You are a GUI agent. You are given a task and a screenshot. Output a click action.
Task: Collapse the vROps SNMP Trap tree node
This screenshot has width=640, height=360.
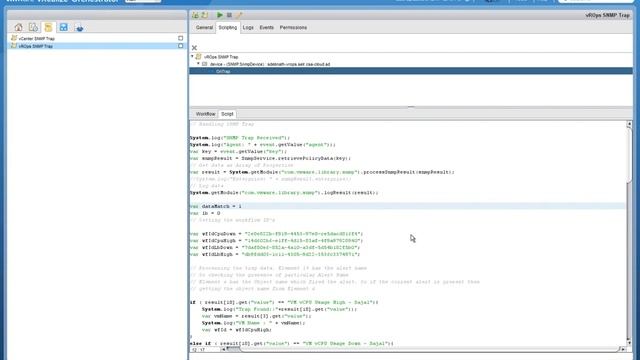click(x=192, y=57)
